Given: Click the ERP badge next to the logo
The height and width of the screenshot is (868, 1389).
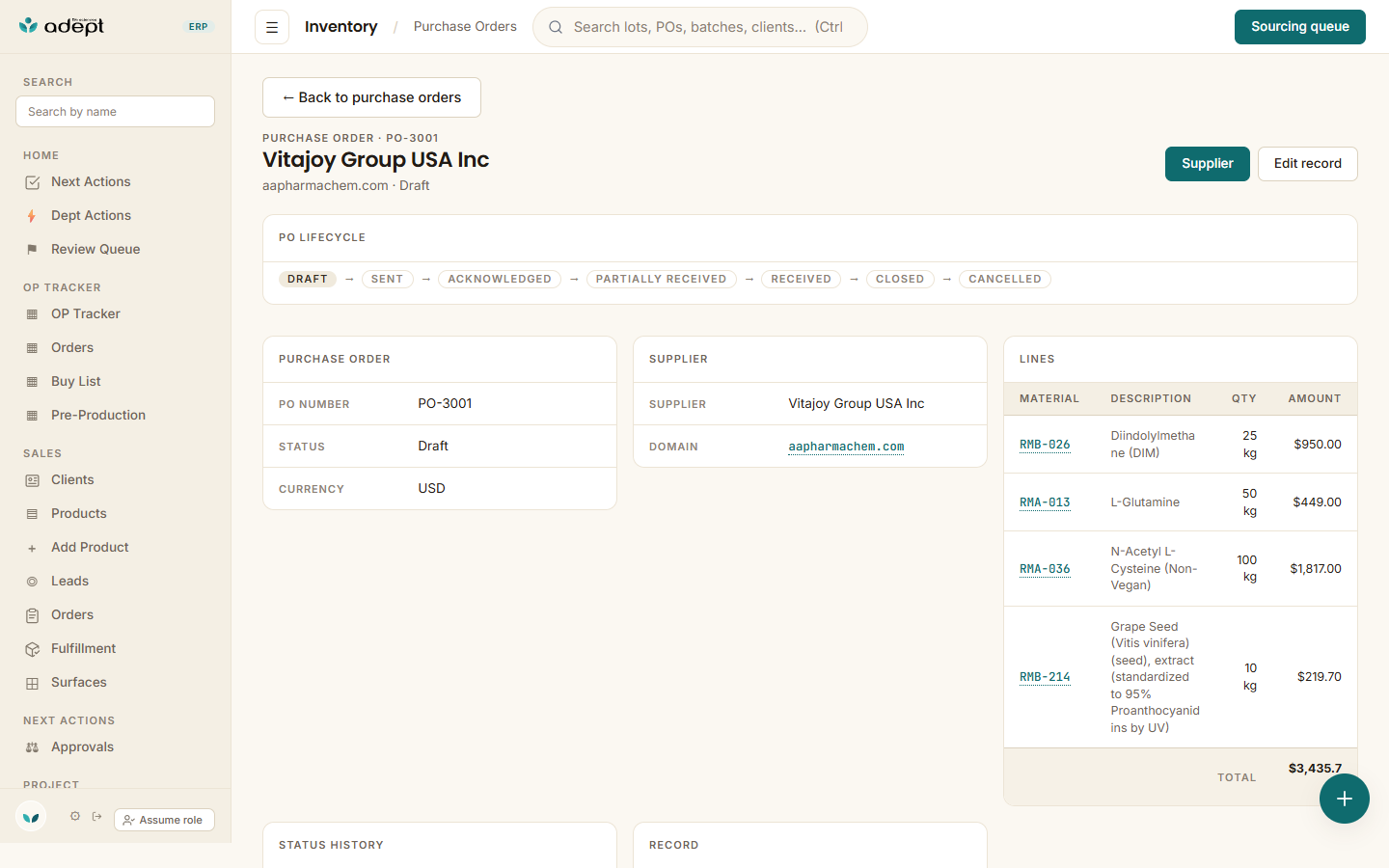Looking at the screenshot, I should click(x=199, y=27).
